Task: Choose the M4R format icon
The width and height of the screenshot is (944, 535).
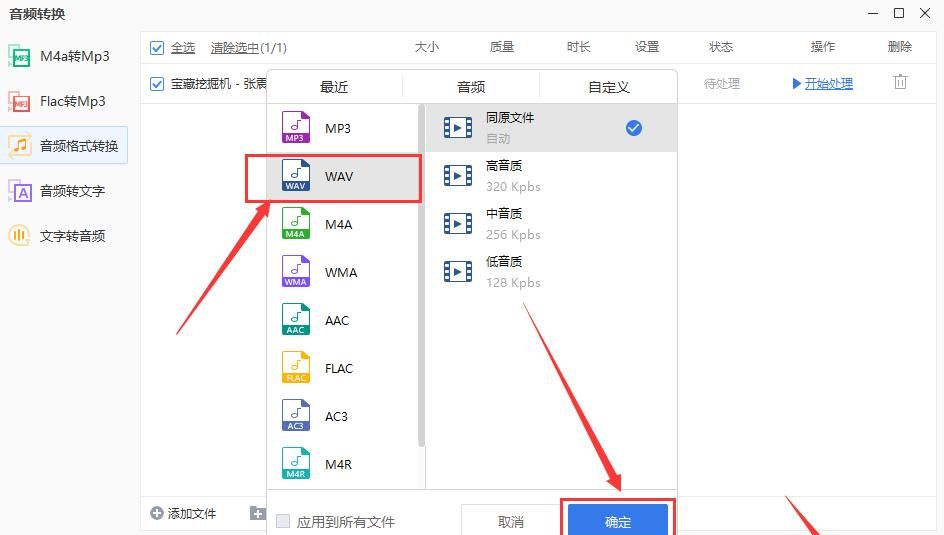Action: [x=296, y=464]
